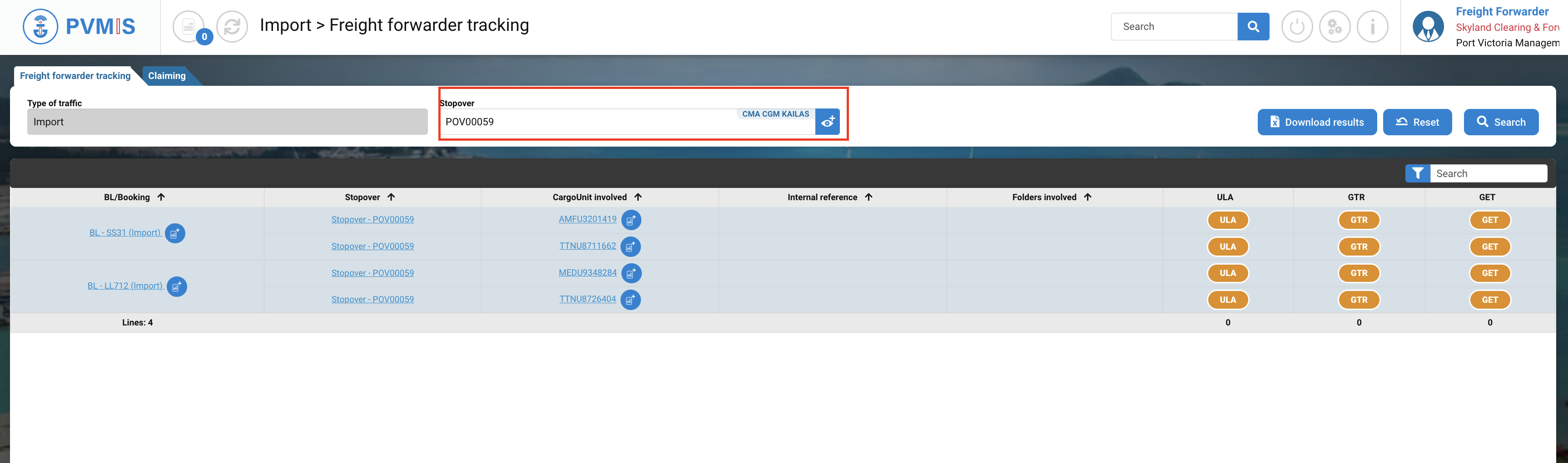Sort by BL/Booking column arrow

click(161, 197)
